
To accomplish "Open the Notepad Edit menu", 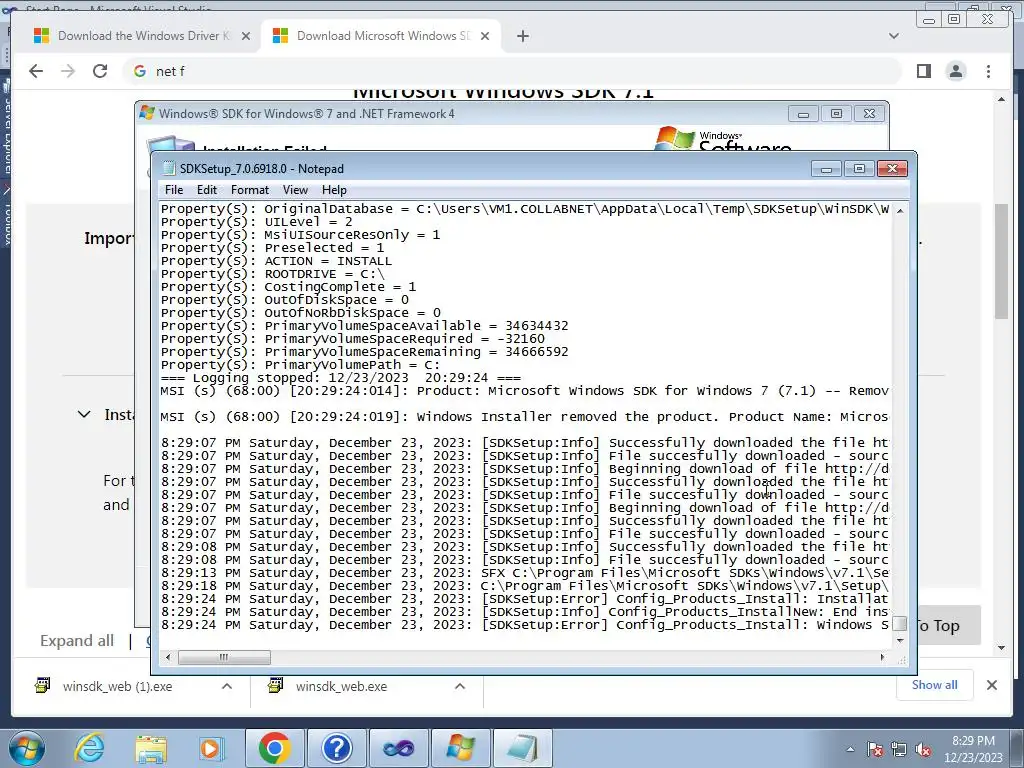I will pyautogui.click(x=206, y=190).
